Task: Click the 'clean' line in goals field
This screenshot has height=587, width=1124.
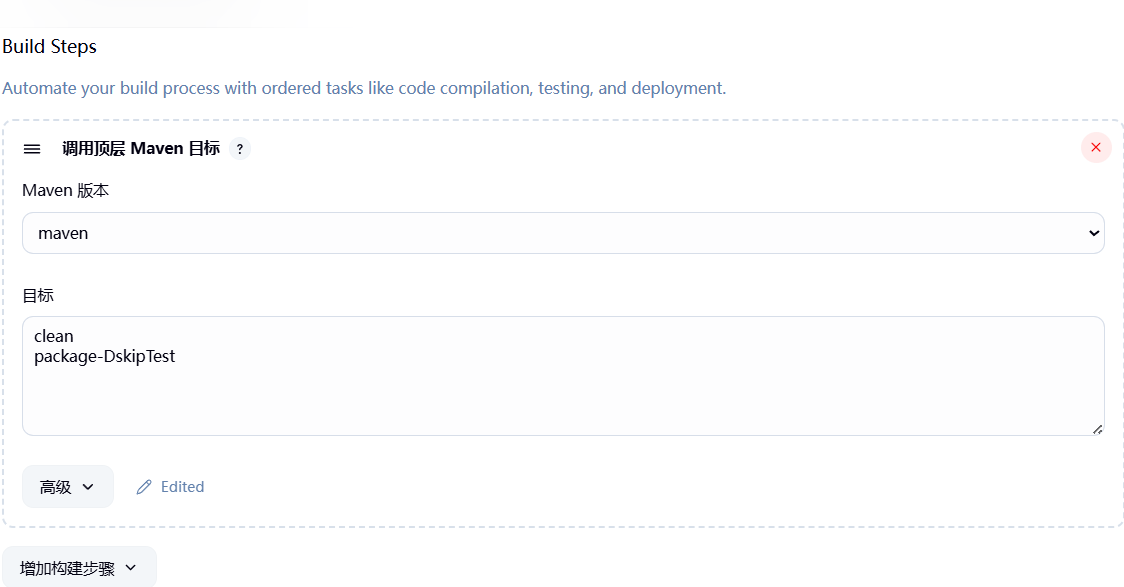Action: pos(54,336)
